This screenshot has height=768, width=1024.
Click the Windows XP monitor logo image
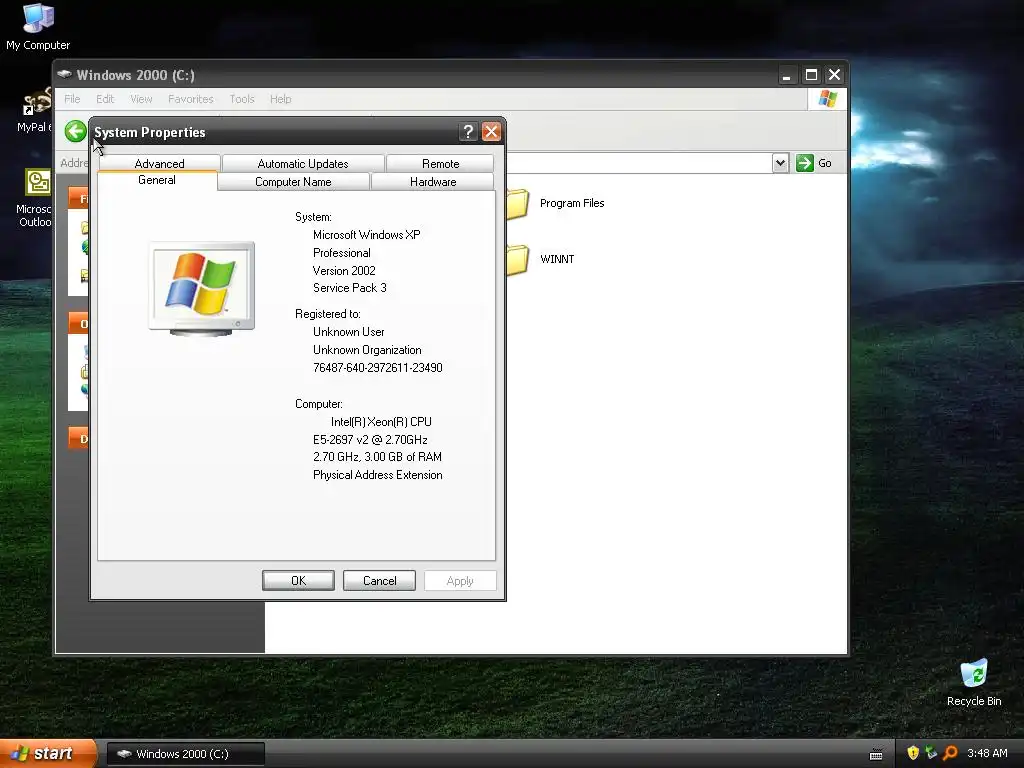[x=202, y=289]
